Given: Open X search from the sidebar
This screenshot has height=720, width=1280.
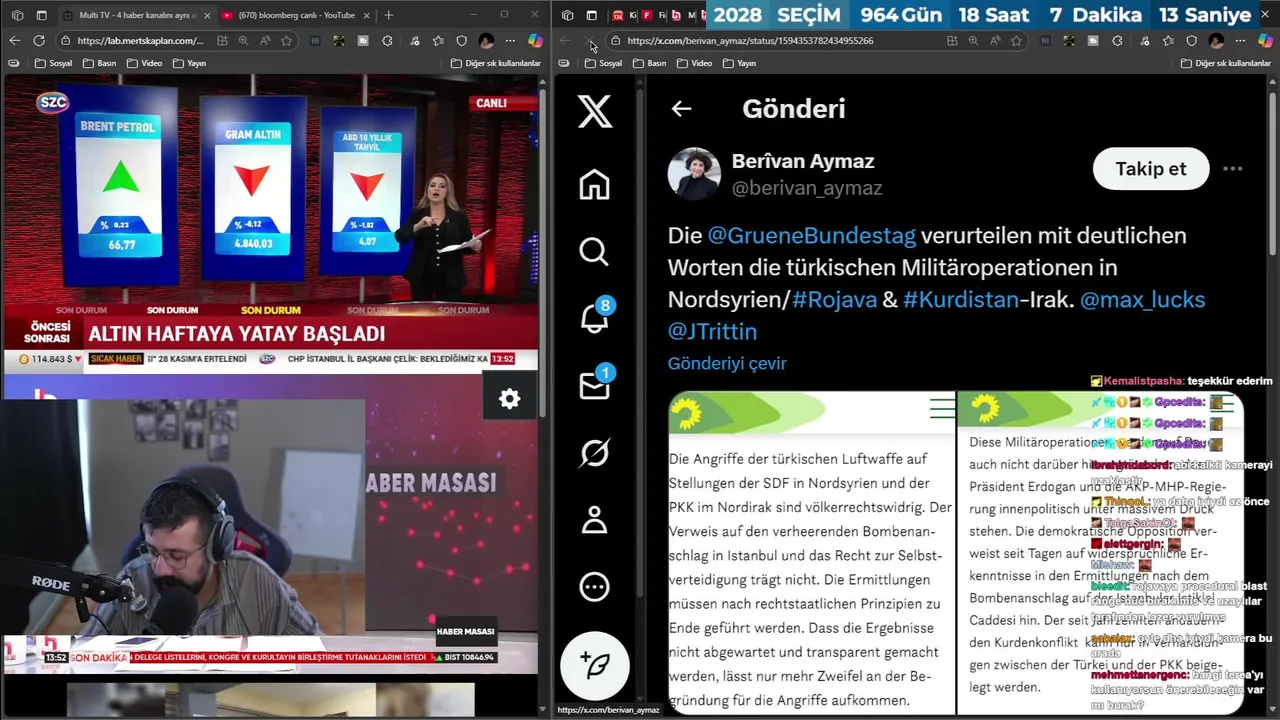Looking at the screenshot, I should point(594,251).
